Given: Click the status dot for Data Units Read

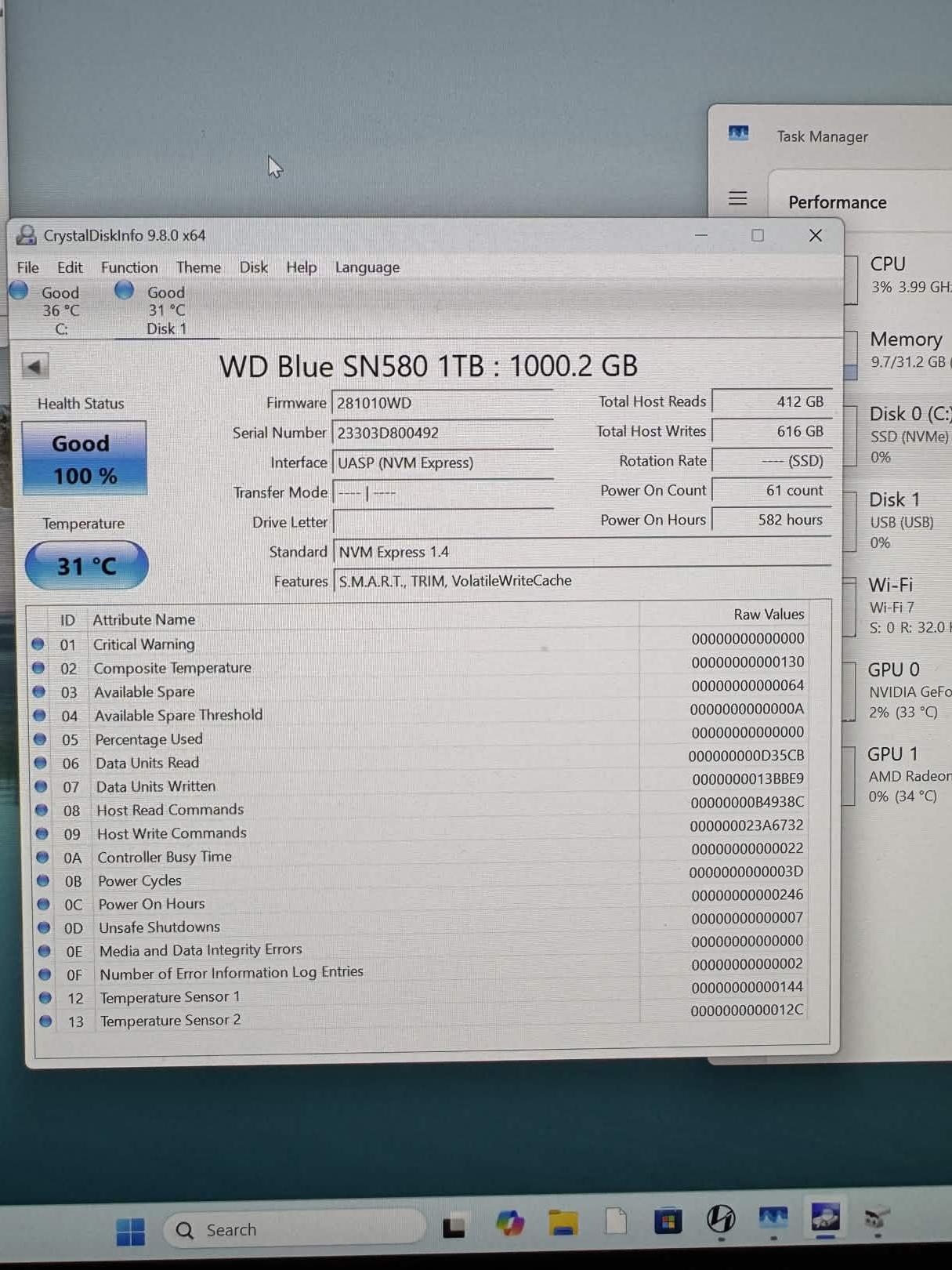Looking at the screenshot, I should pos(41,762).
